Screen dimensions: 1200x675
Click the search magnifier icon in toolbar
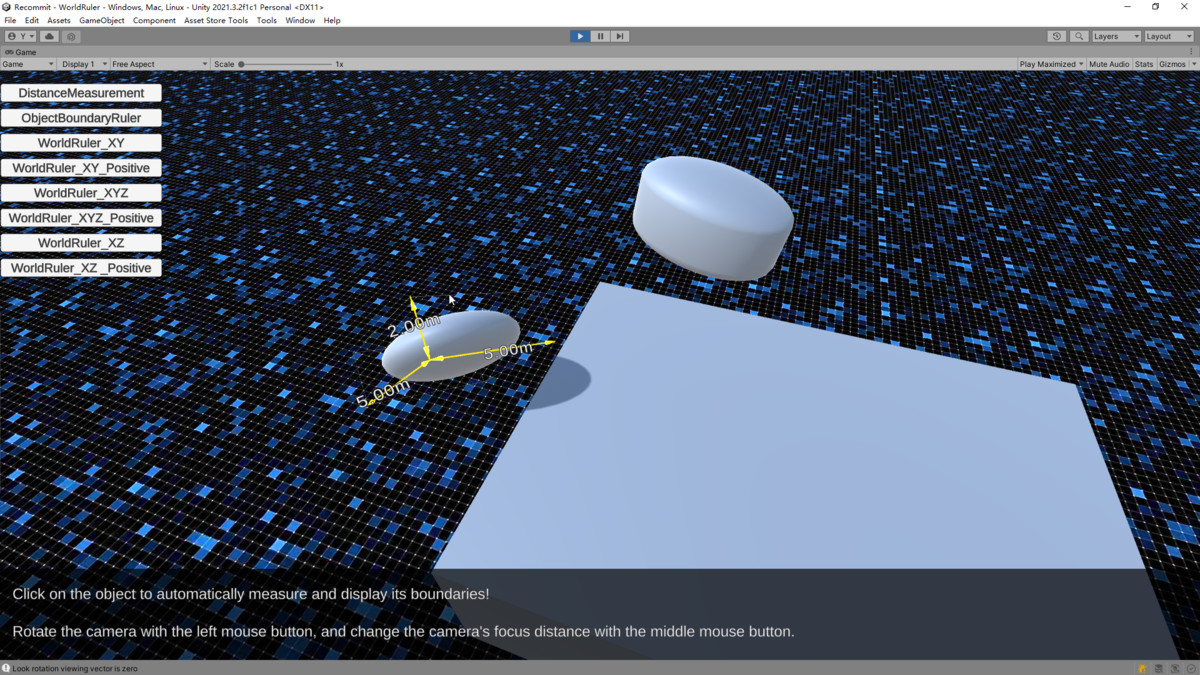(1079, 36)
